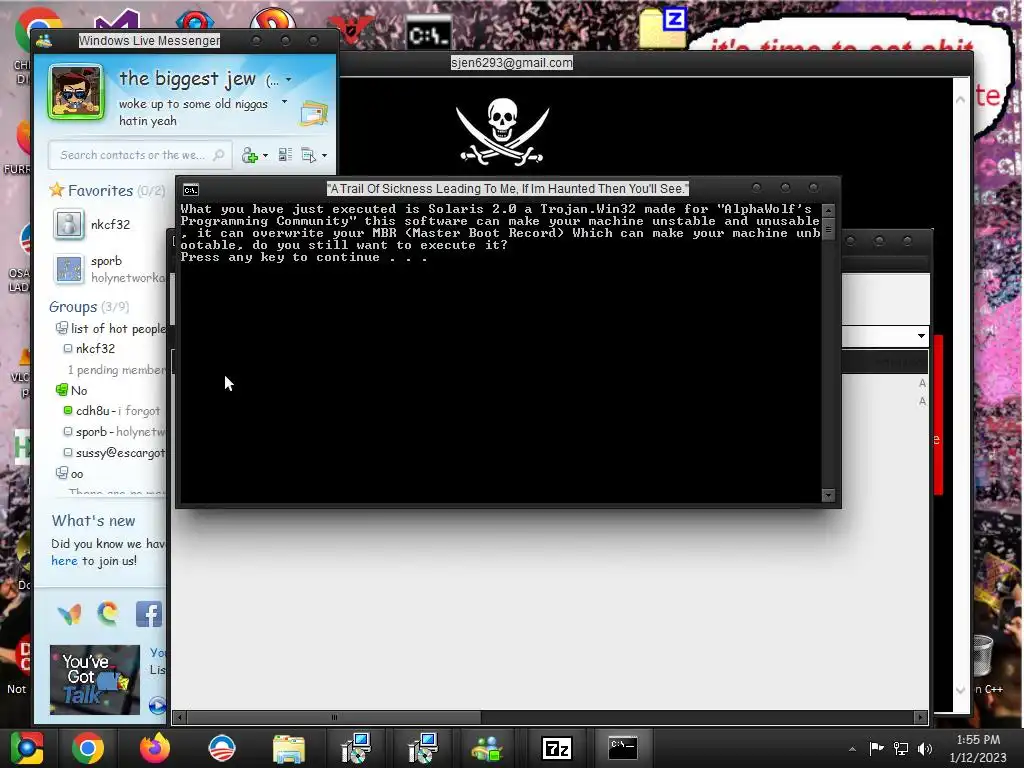
Task: Open the first installer taskbar icon
Action: (356, 748)
